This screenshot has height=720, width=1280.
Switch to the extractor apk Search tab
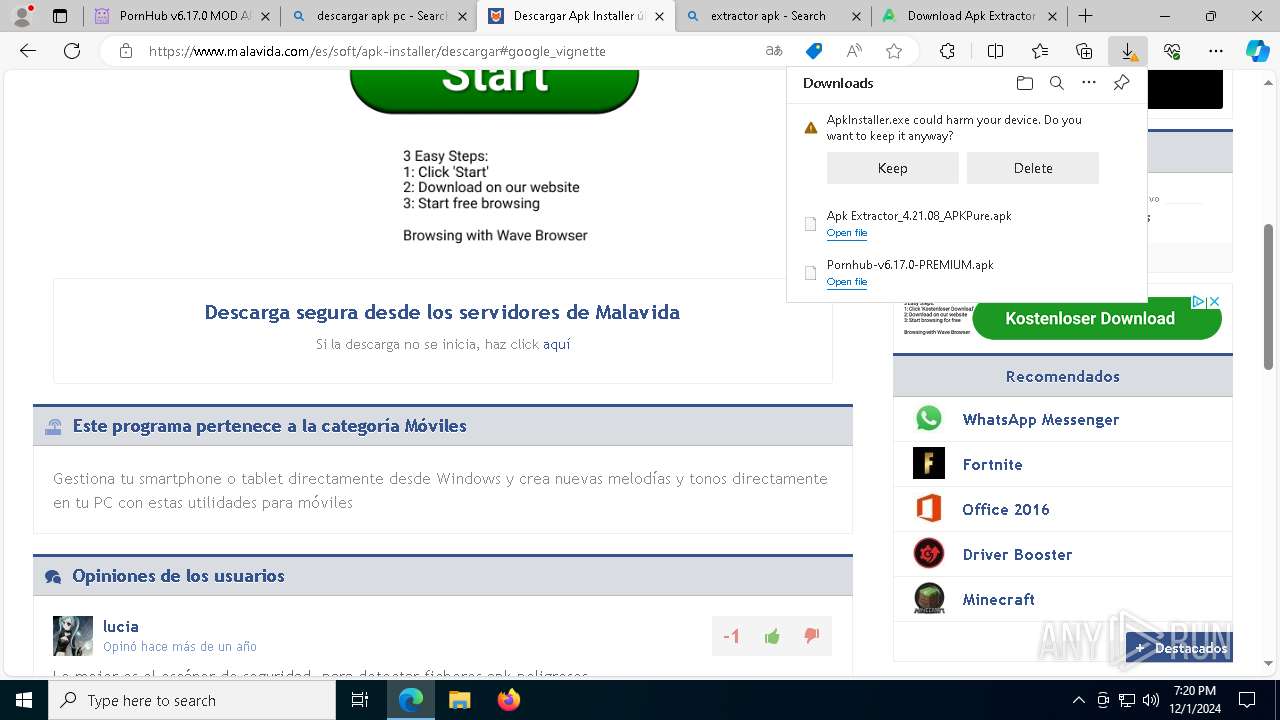click(x=772, y=16)
